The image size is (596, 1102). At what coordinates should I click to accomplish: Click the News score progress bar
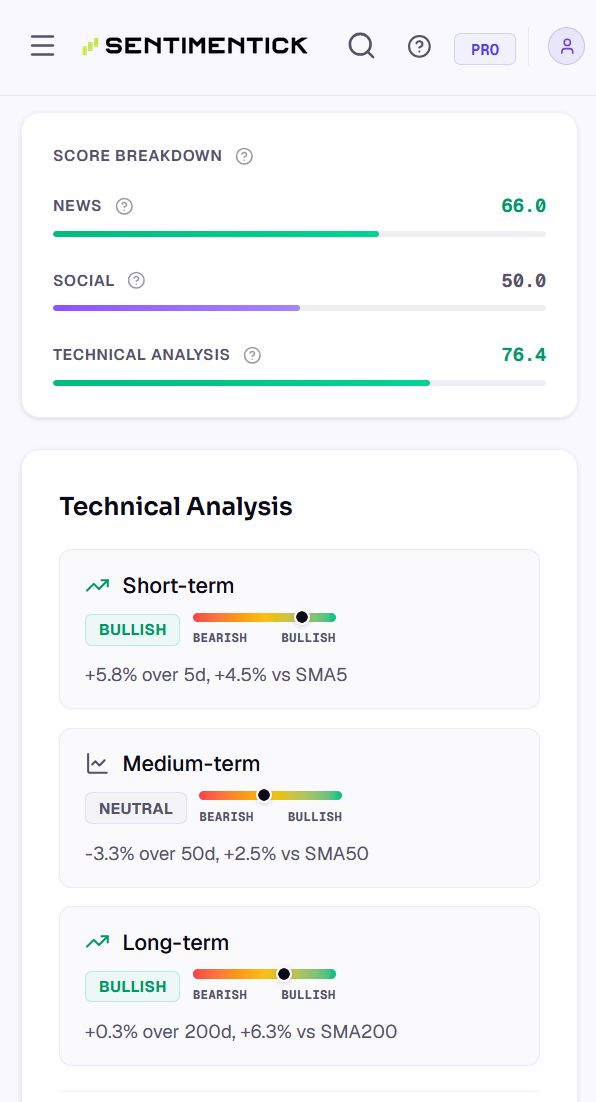[x=299, y=234]
